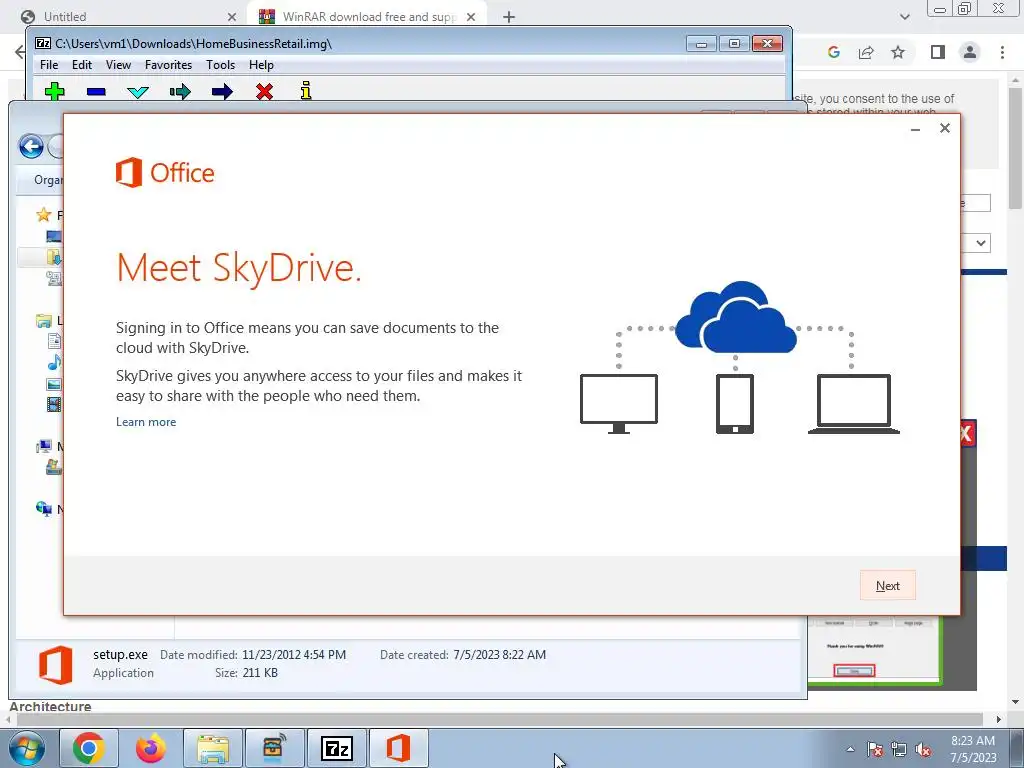Click the Next button in Office setup
This screenshot has width=1024, height=768.
tap(887, 585)
